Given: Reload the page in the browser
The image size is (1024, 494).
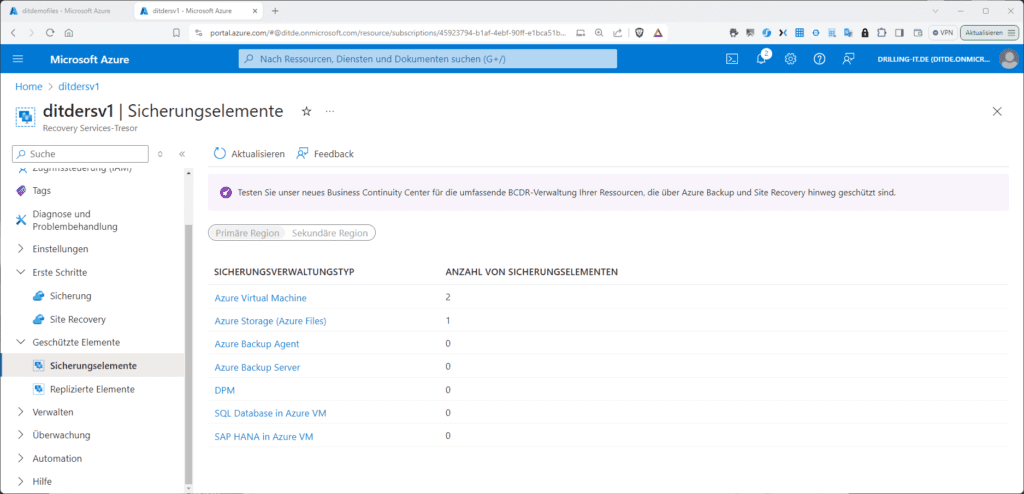Looking at the screenshot, I should point(50,33).
